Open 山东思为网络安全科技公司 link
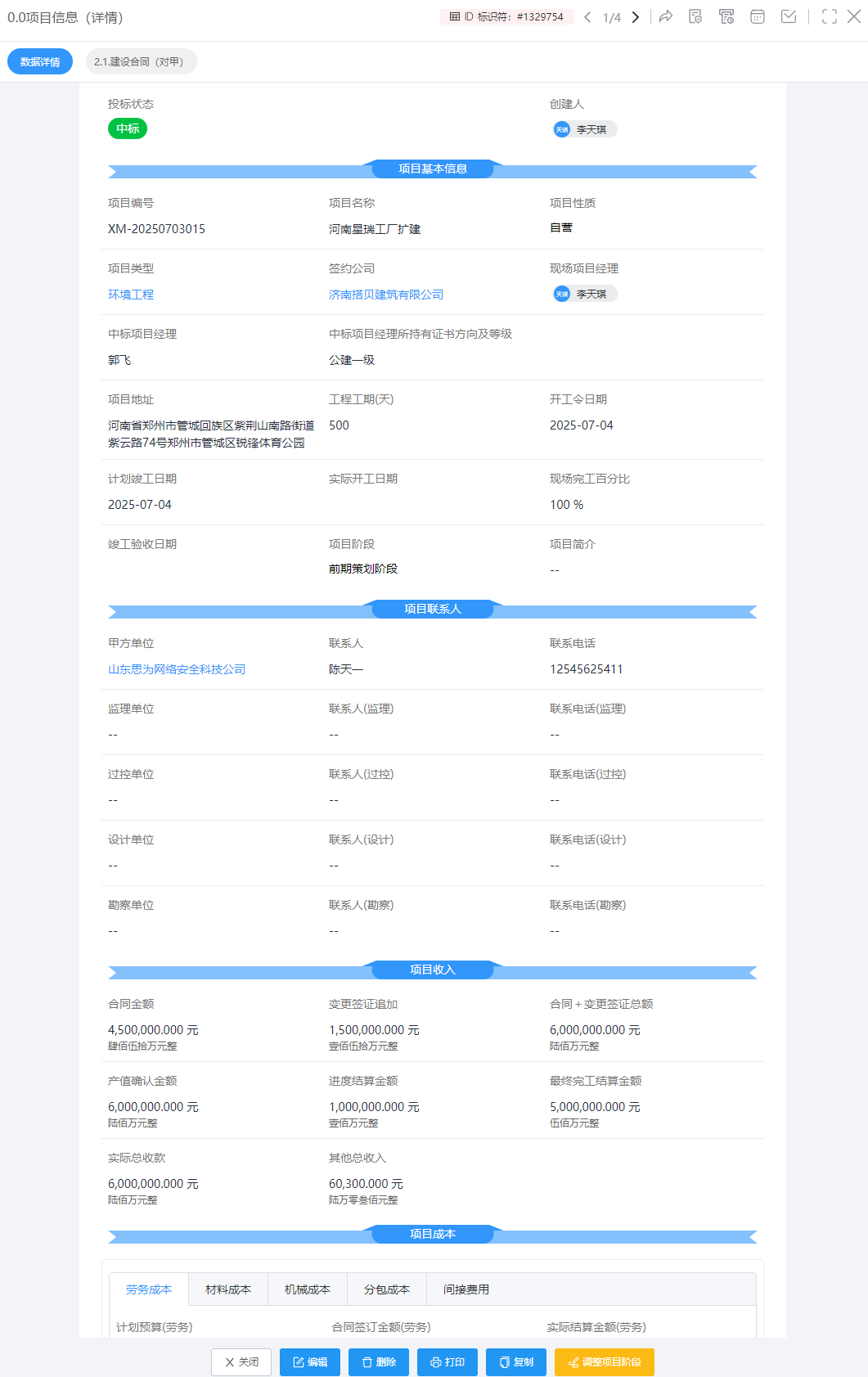The height and width of the screenshot is (1377, 868). point(177,669)
